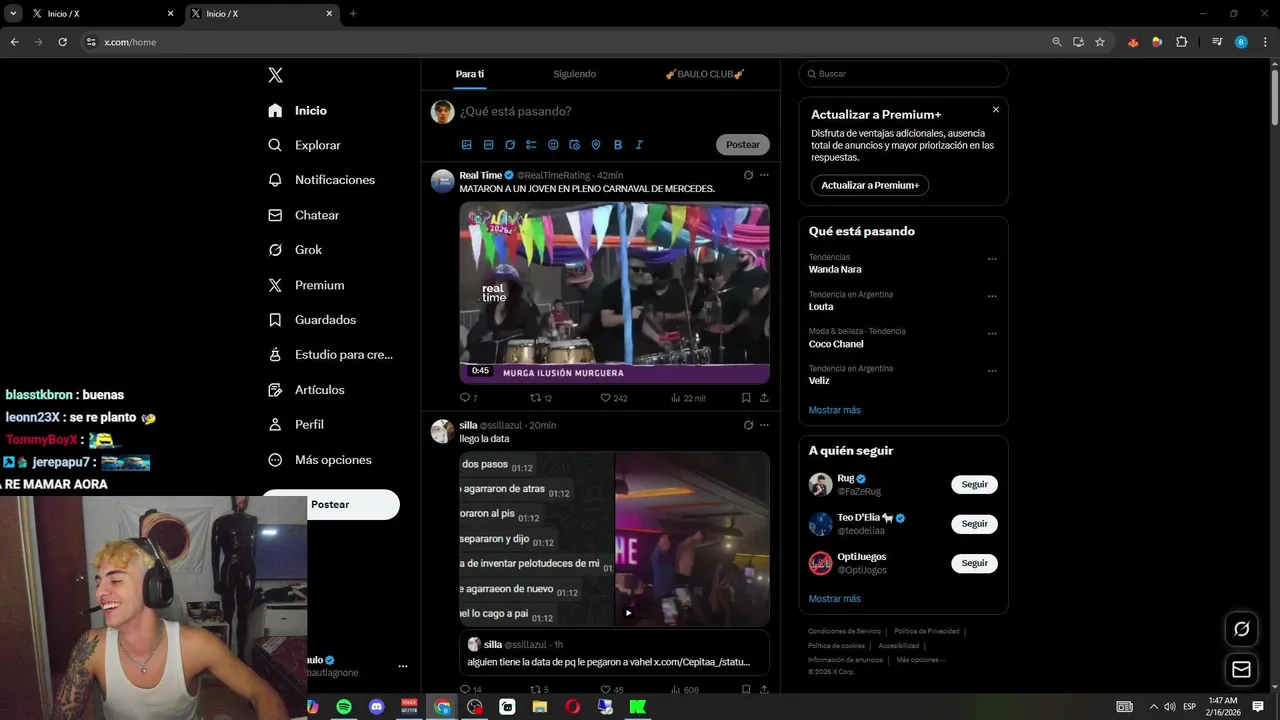Play the video in silla post
1280x720 pixels.
coord(629,613)
